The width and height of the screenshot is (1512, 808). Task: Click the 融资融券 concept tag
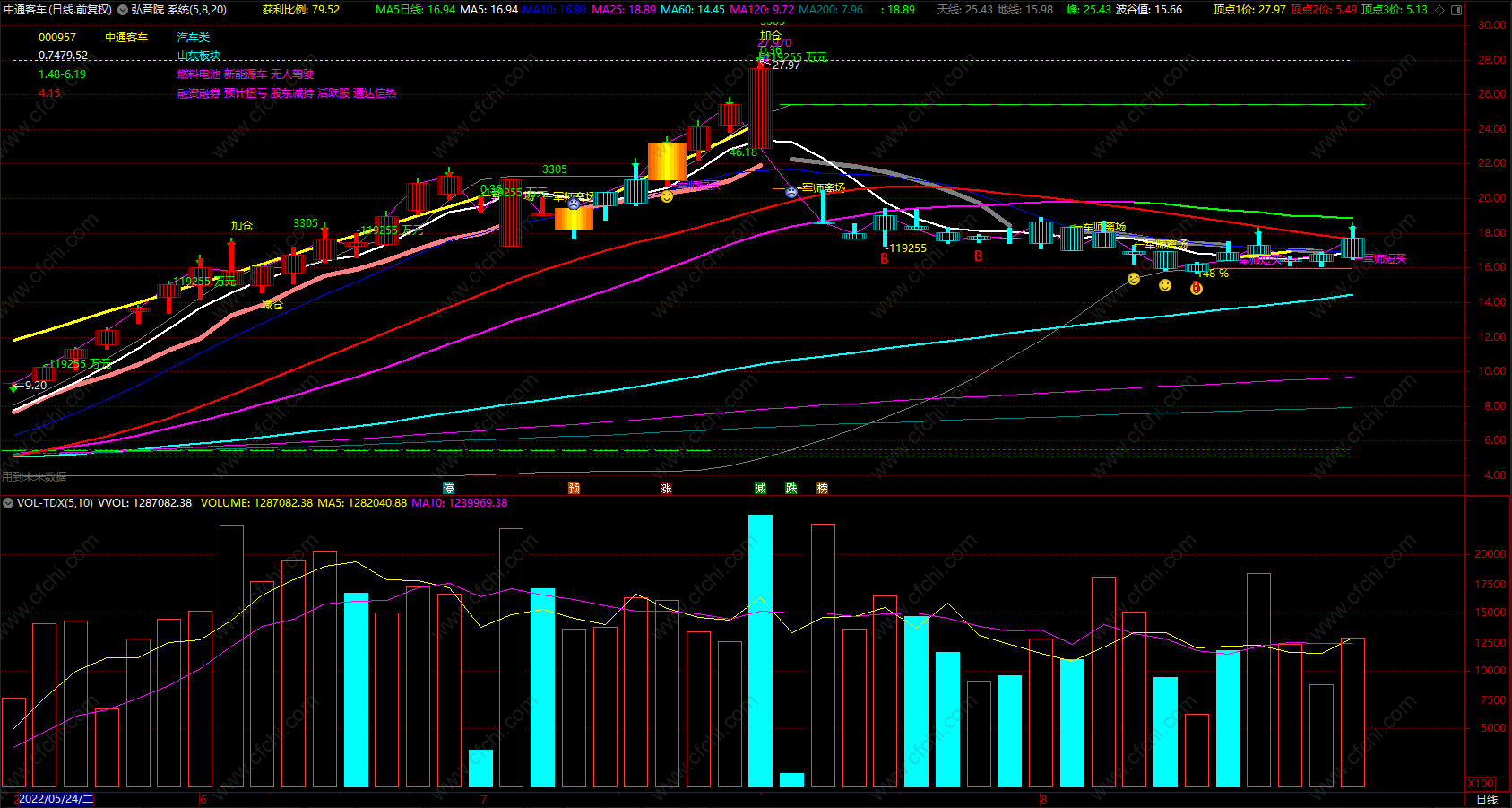(199, 93)
